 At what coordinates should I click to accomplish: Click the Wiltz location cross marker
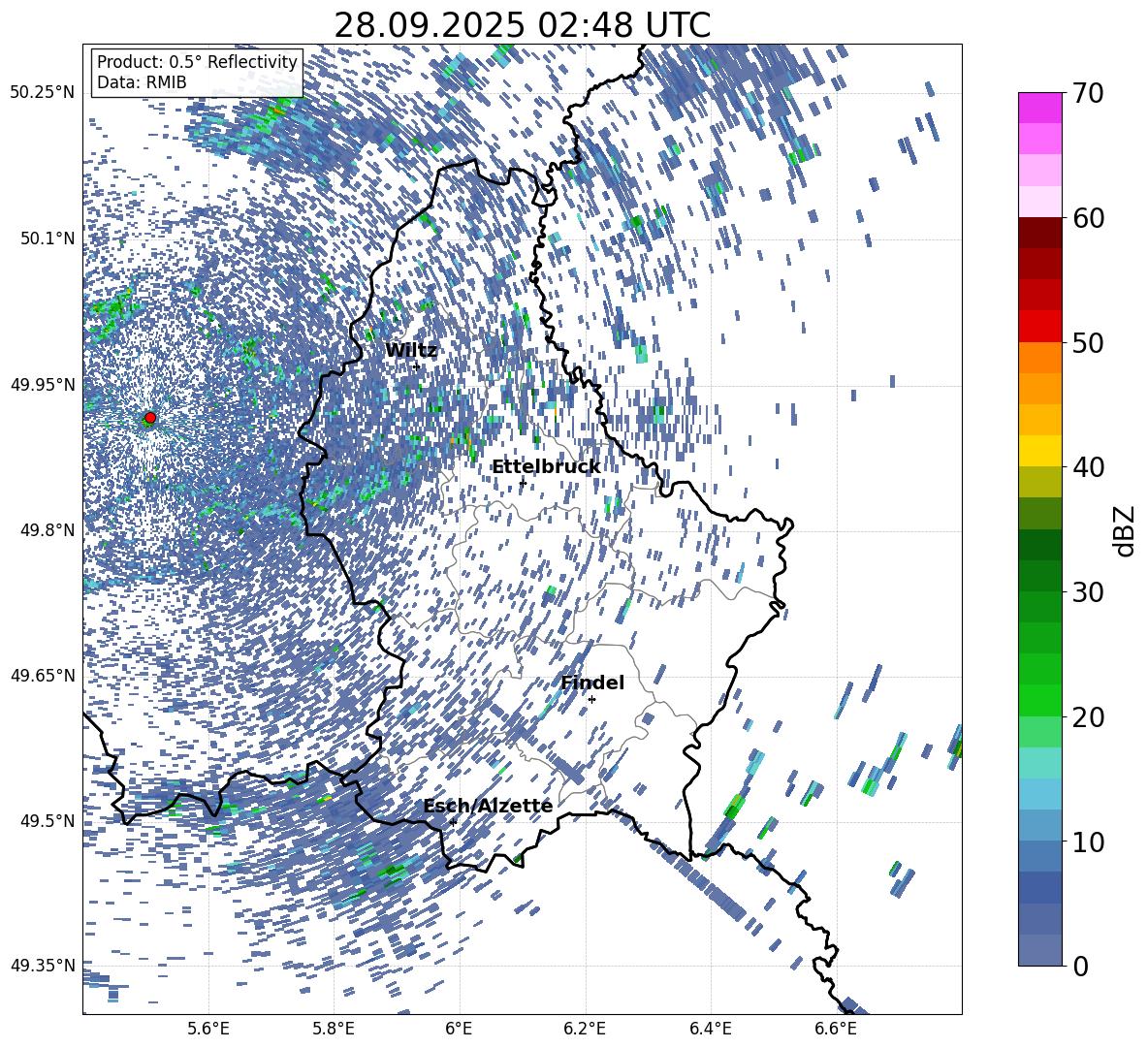[x=417, y=366]
